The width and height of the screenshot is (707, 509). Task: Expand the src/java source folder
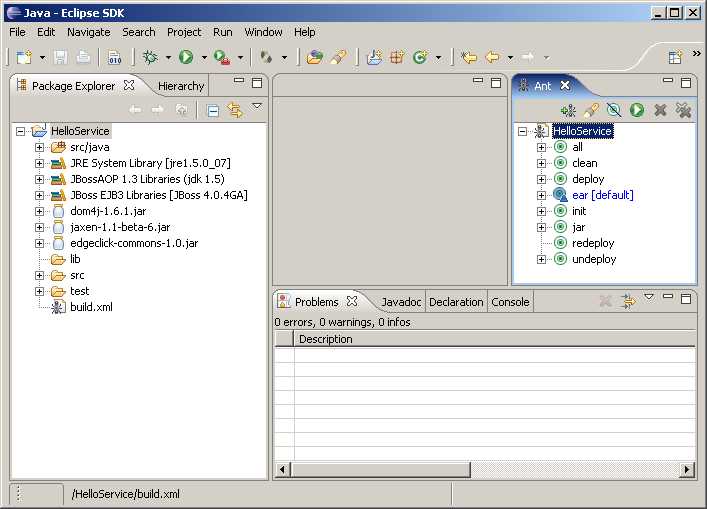point(39,147)
